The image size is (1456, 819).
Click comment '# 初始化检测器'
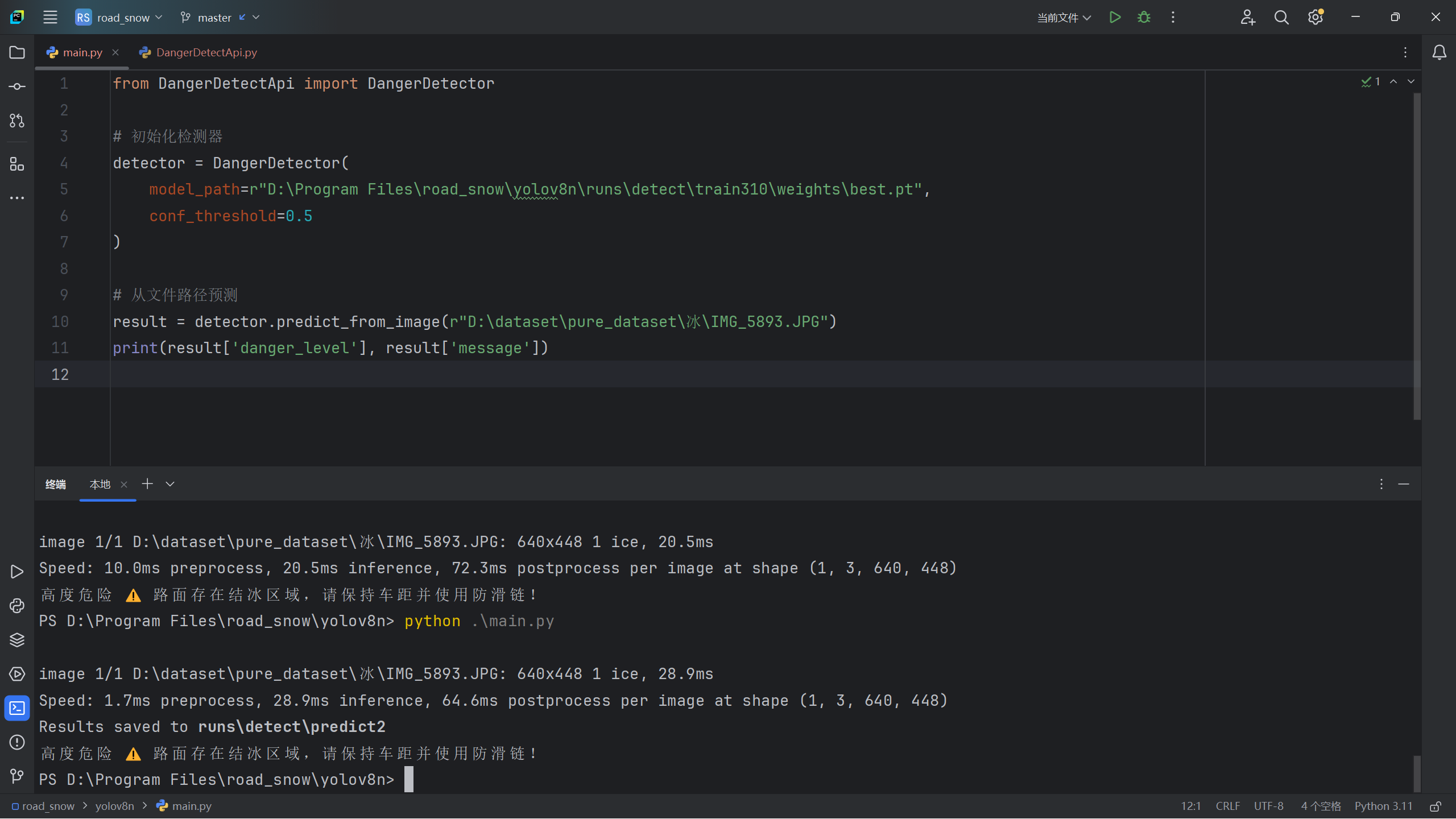click(168, 136)
